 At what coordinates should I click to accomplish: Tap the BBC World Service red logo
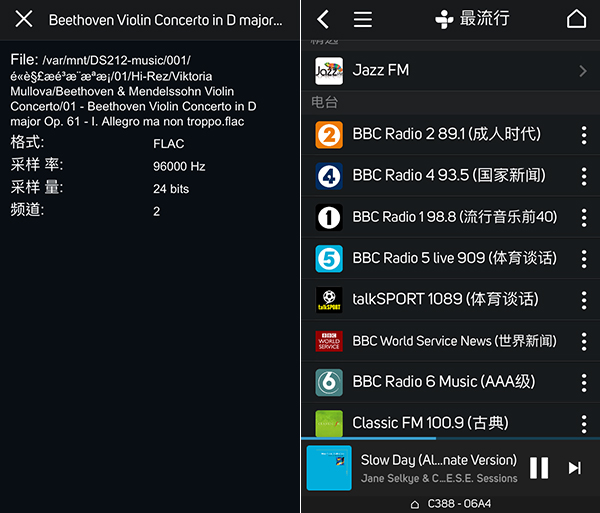329,341
